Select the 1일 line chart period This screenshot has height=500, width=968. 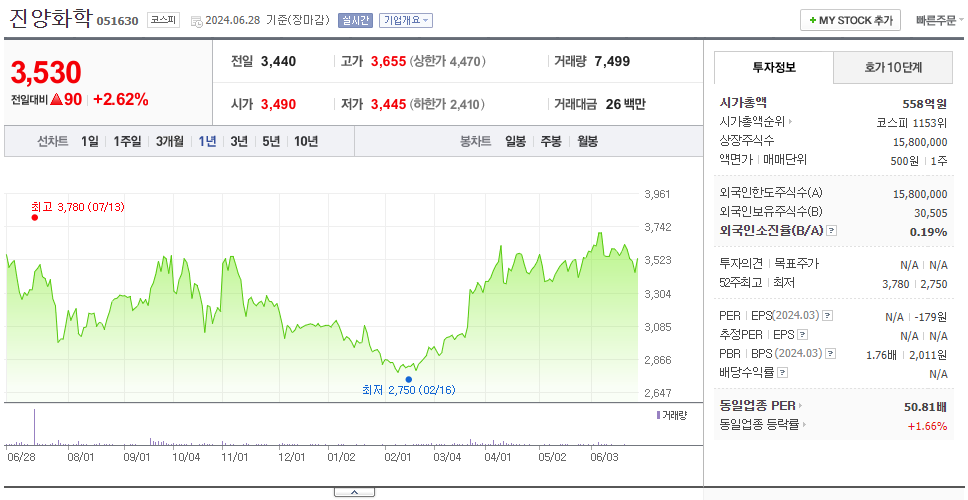pos(90,141)
